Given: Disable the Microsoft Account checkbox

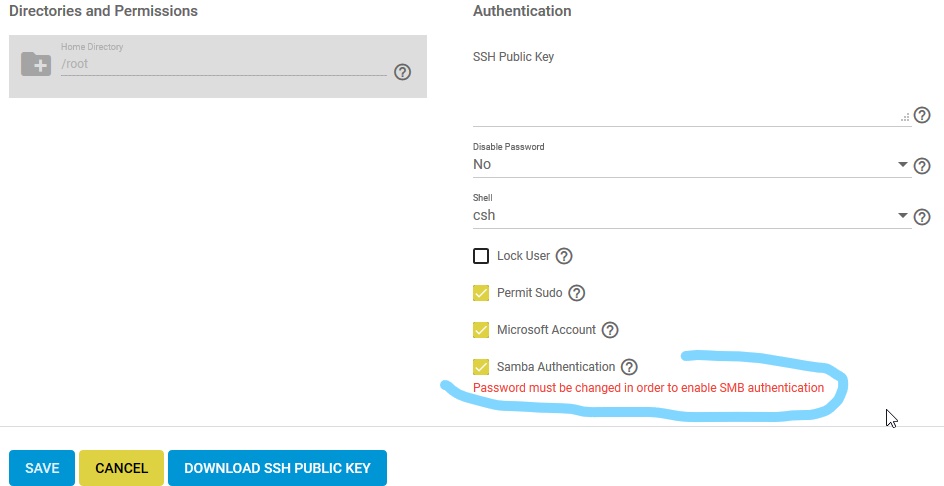Looking at the screenshot, I should click(481, 330).
